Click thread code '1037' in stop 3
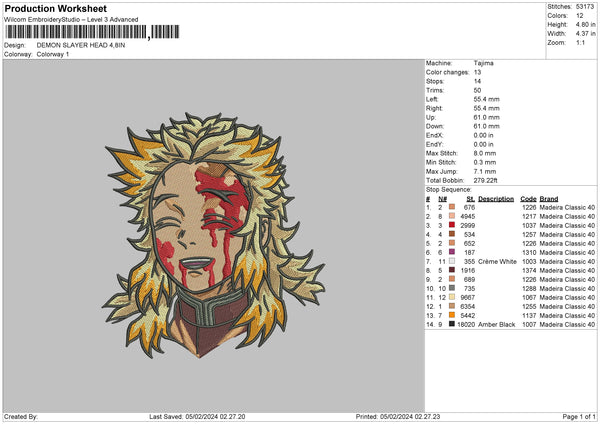The height and width of the screenshot is (424, 600). [x=529, y=225]
